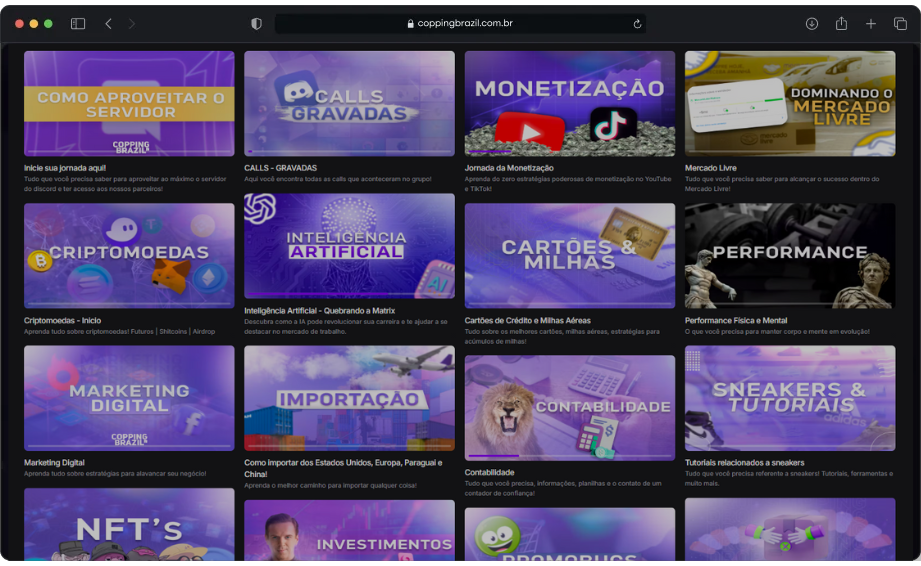Screen dimensions: 921x566
Task: Reload the page with the refresh icon
Action: pos(637,23)
